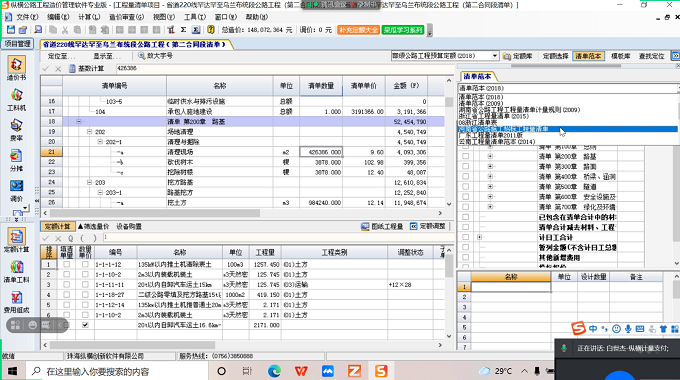Collapse the 202 场地清理 tree node
The image size is (680, 380).
[89, 131]
